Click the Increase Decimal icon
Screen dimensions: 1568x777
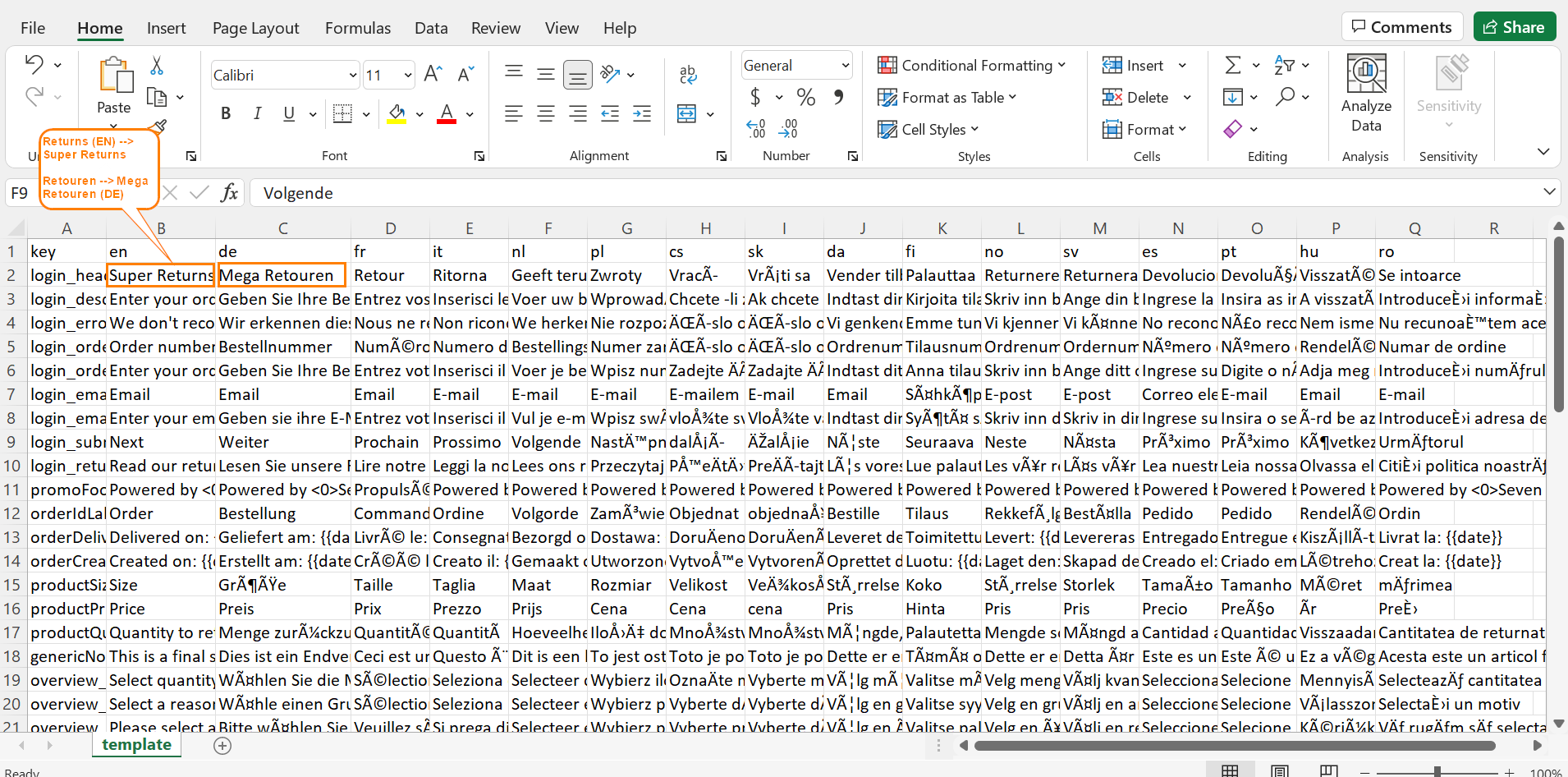[x=756, y=128]
